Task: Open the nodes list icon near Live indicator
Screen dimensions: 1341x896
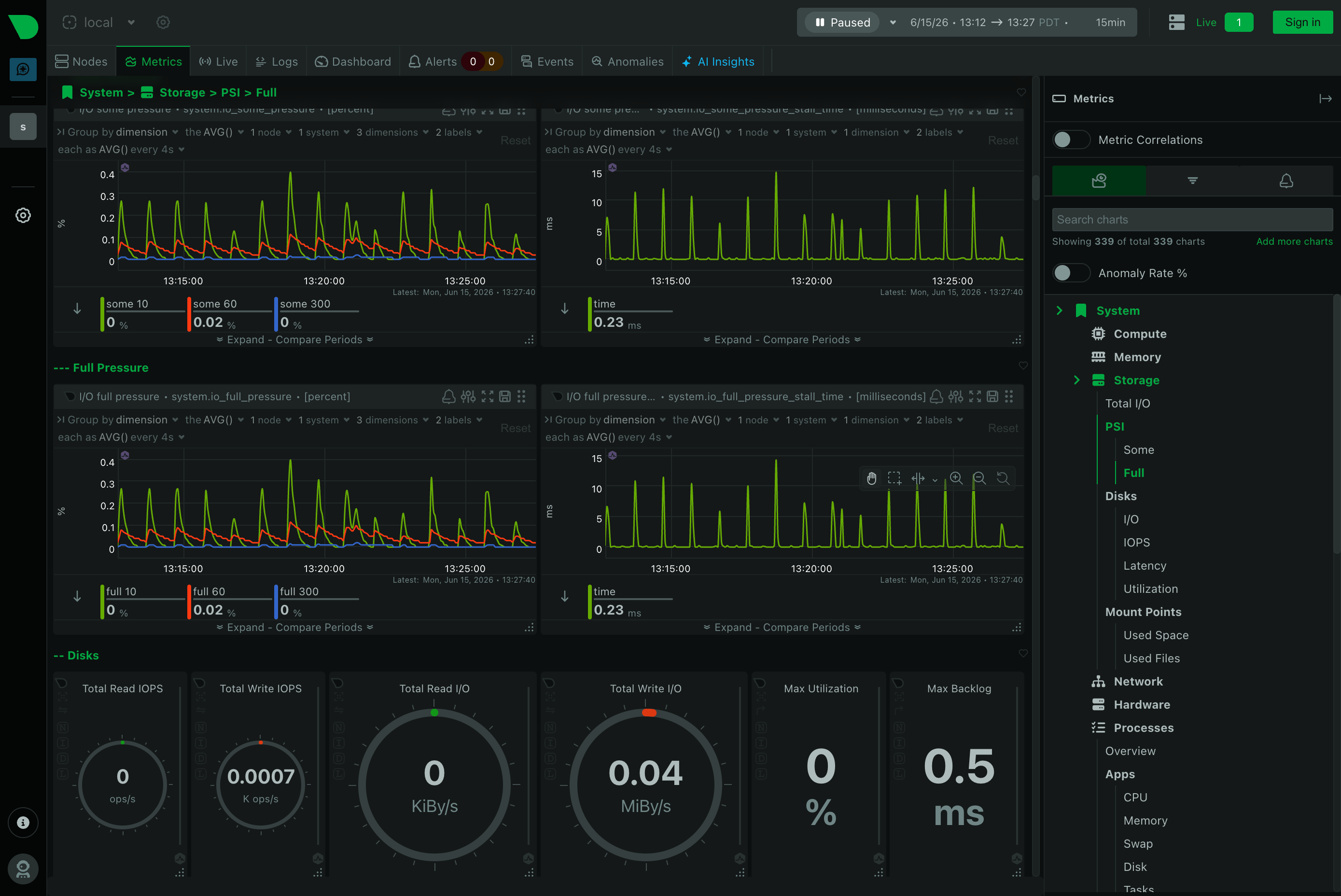Action: [1176, 22]
